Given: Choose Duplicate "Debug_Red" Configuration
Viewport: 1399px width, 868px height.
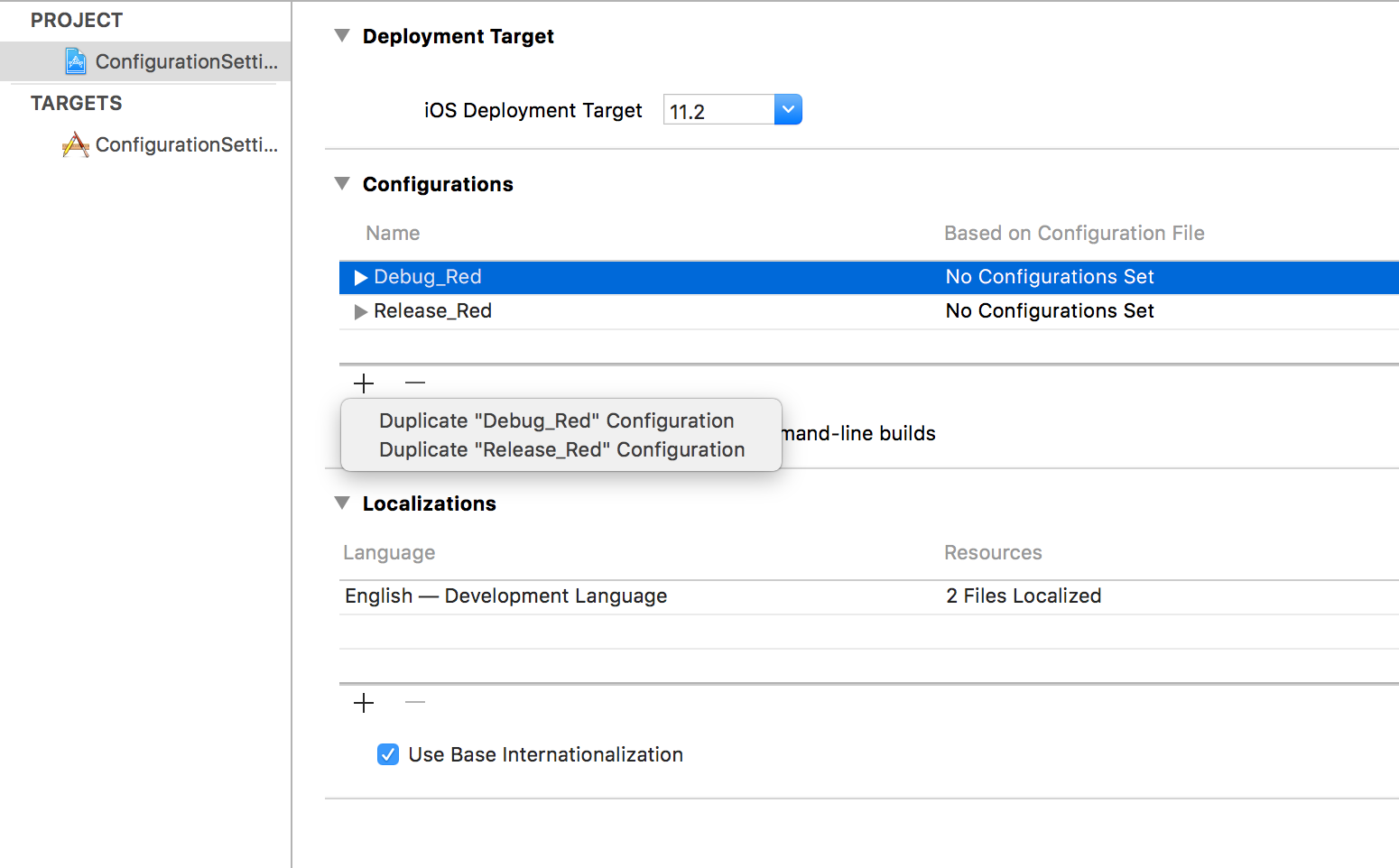Looking at the screenshot, I should (x=557, y=420).
